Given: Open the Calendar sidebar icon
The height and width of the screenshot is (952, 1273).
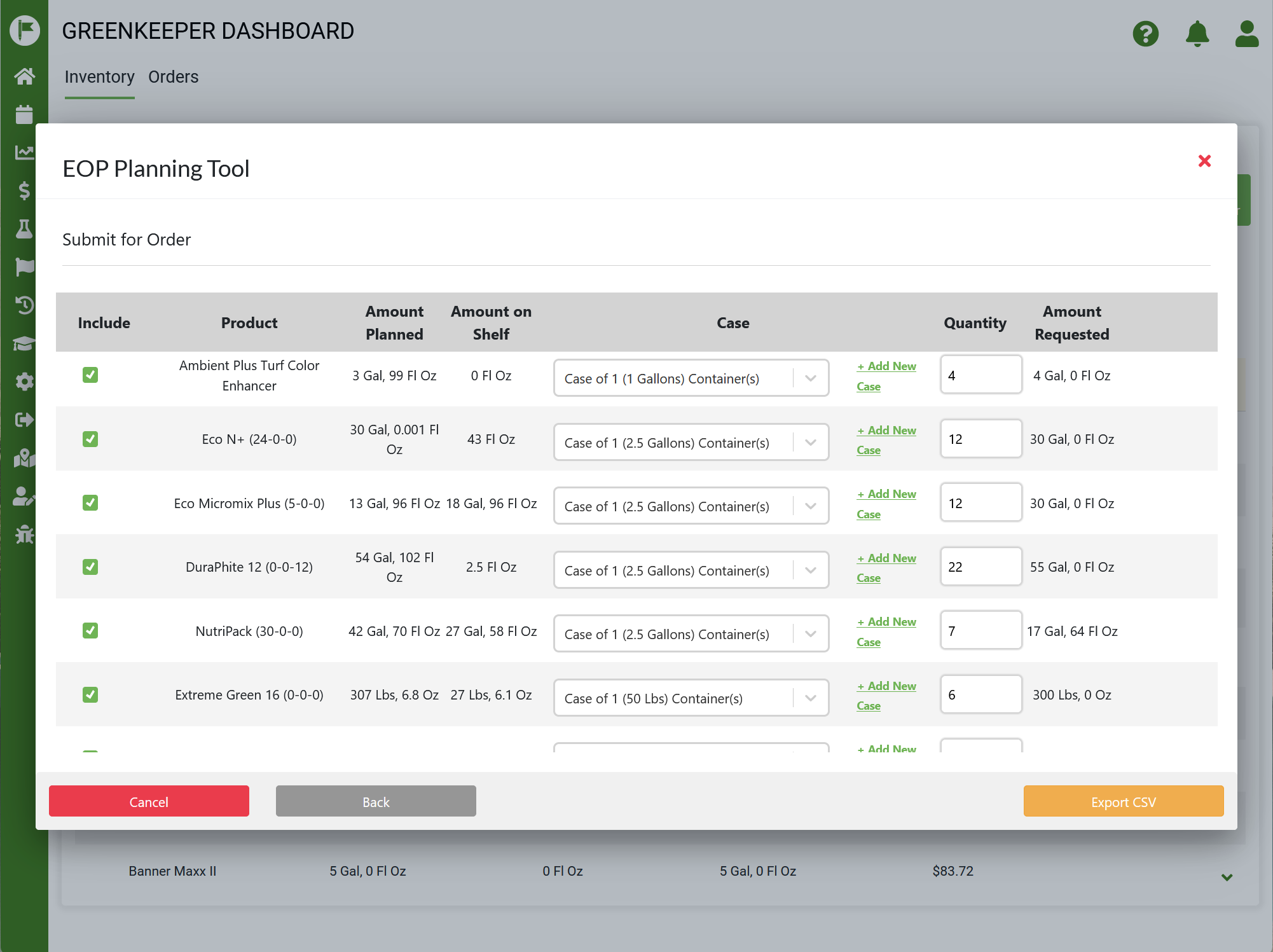Looking at the screenshot, I should pyautogui.click(x=24, y=114).
